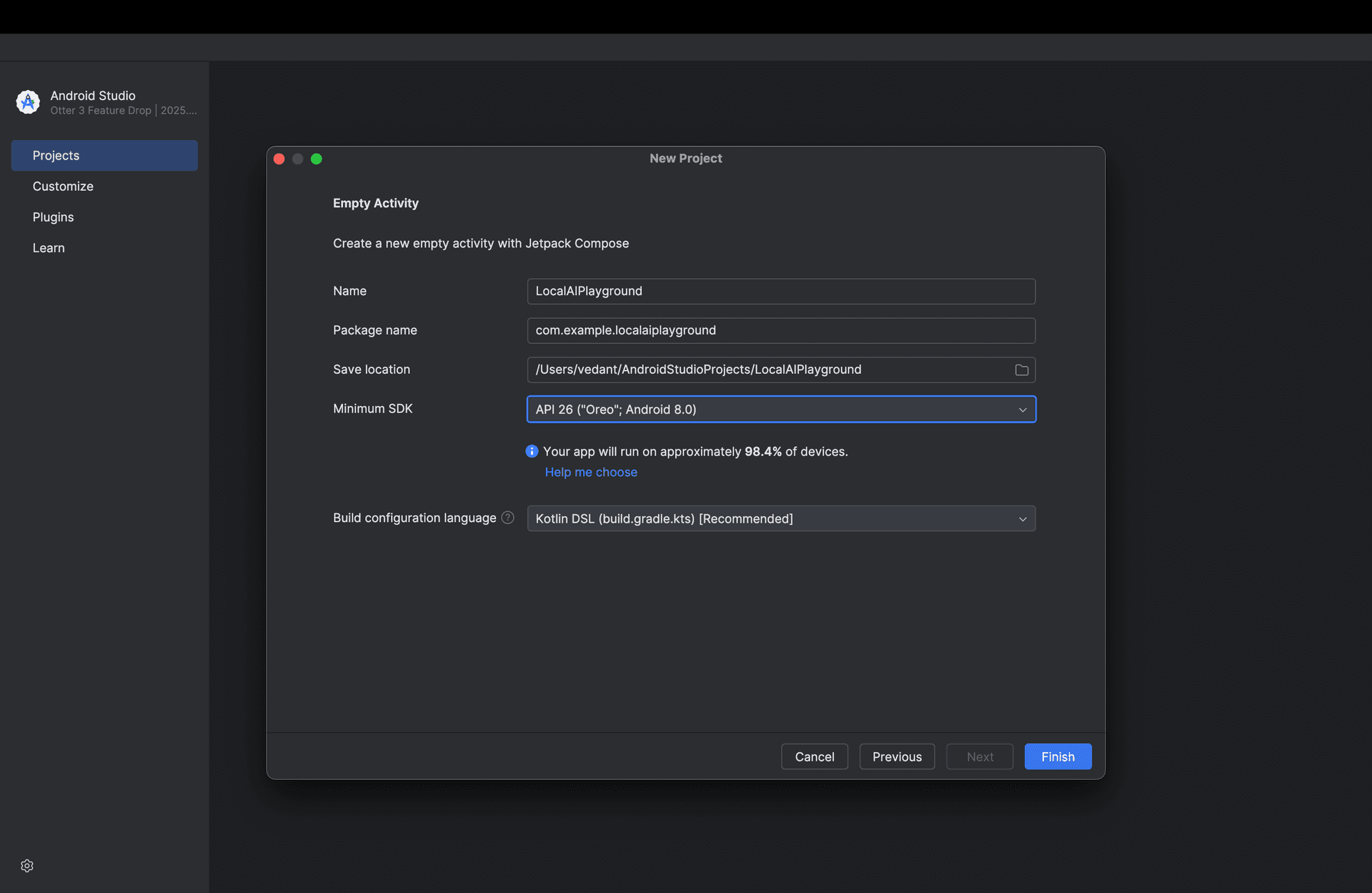Click 'Create a new empty activity' description

(481, 243)
